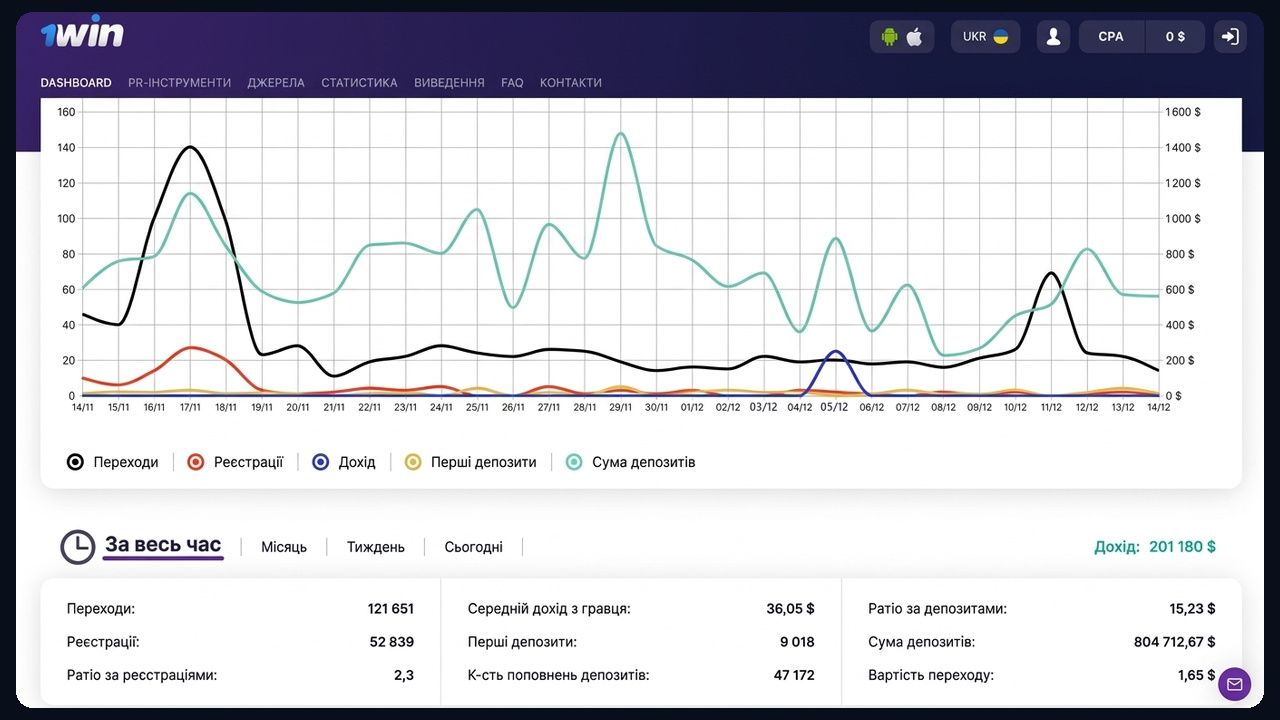Viewport: 1280px width, 720px height.
Task: Click the Реєстрації value 52 839
Action: point(393,642)
